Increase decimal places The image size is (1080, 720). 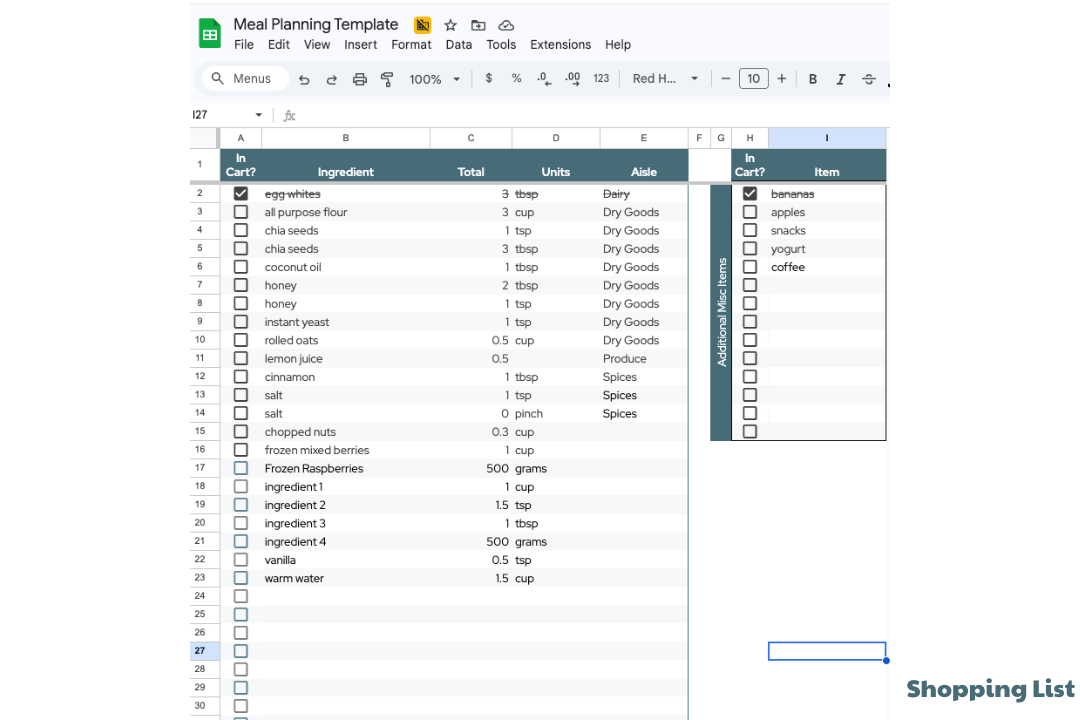[572, 79]
